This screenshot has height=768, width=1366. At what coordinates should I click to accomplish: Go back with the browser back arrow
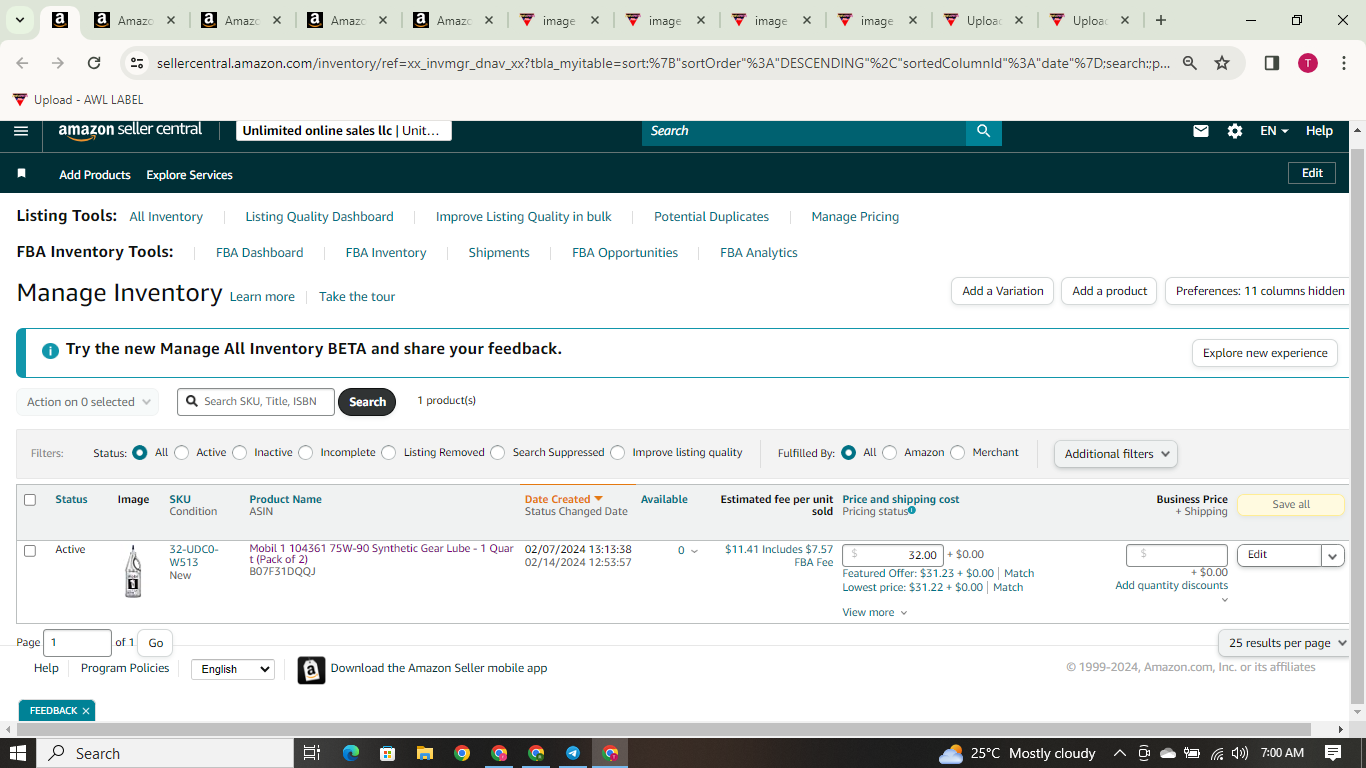point(22,63)
